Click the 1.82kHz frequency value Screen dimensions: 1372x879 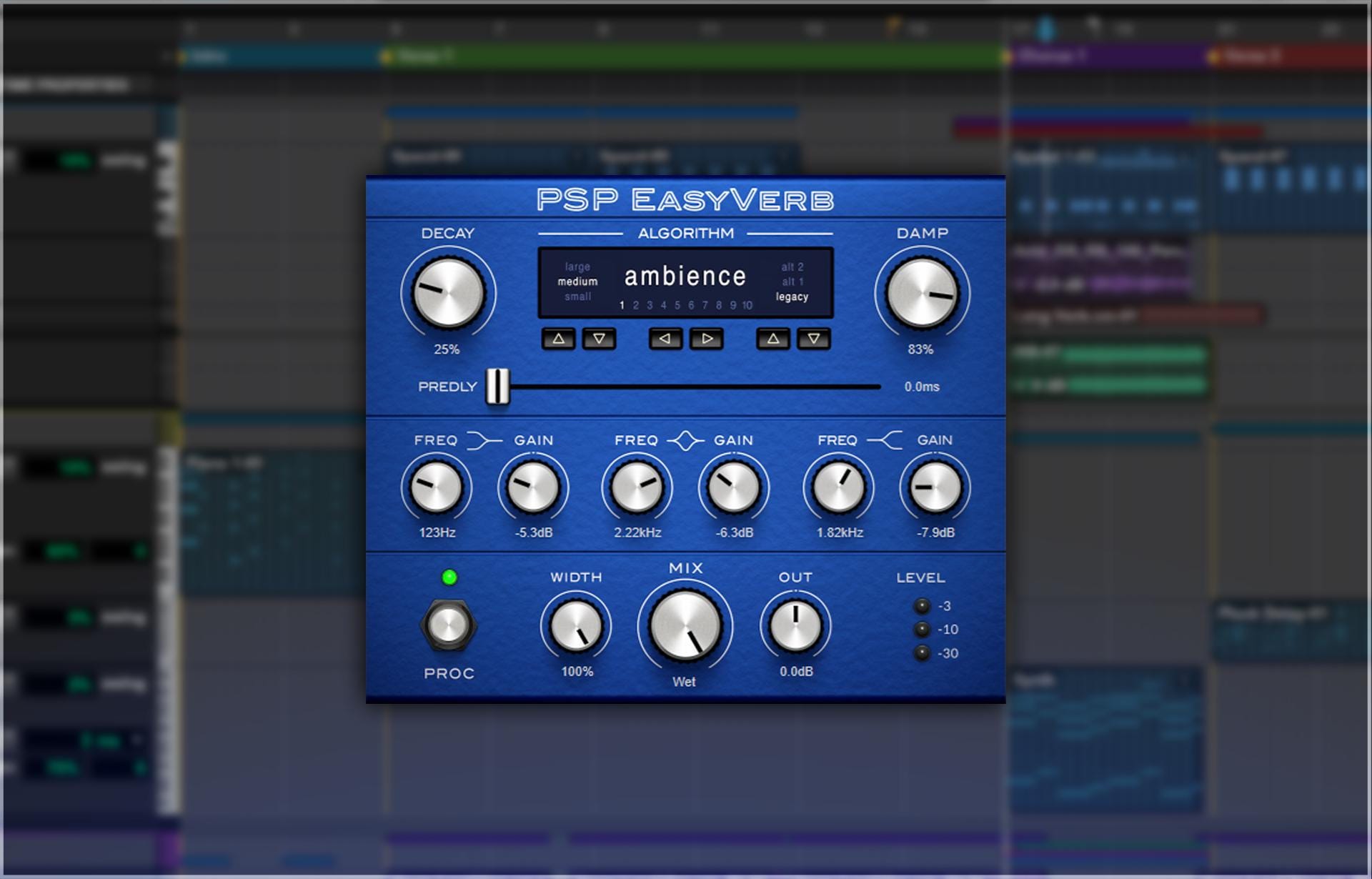pos(840,532)
